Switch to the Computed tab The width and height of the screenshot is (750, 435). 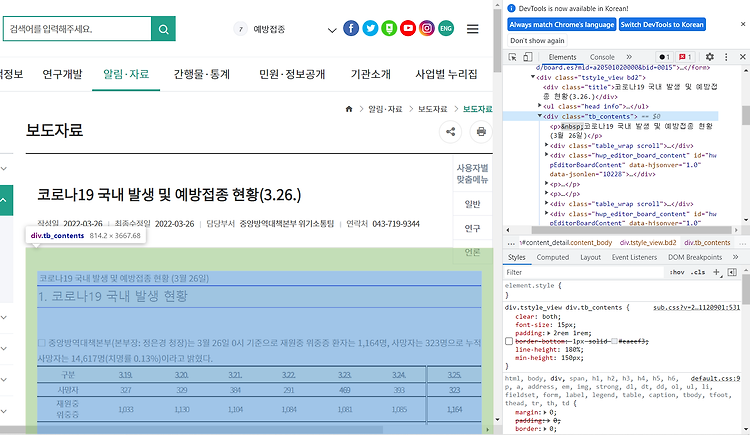tap(552, 257)
